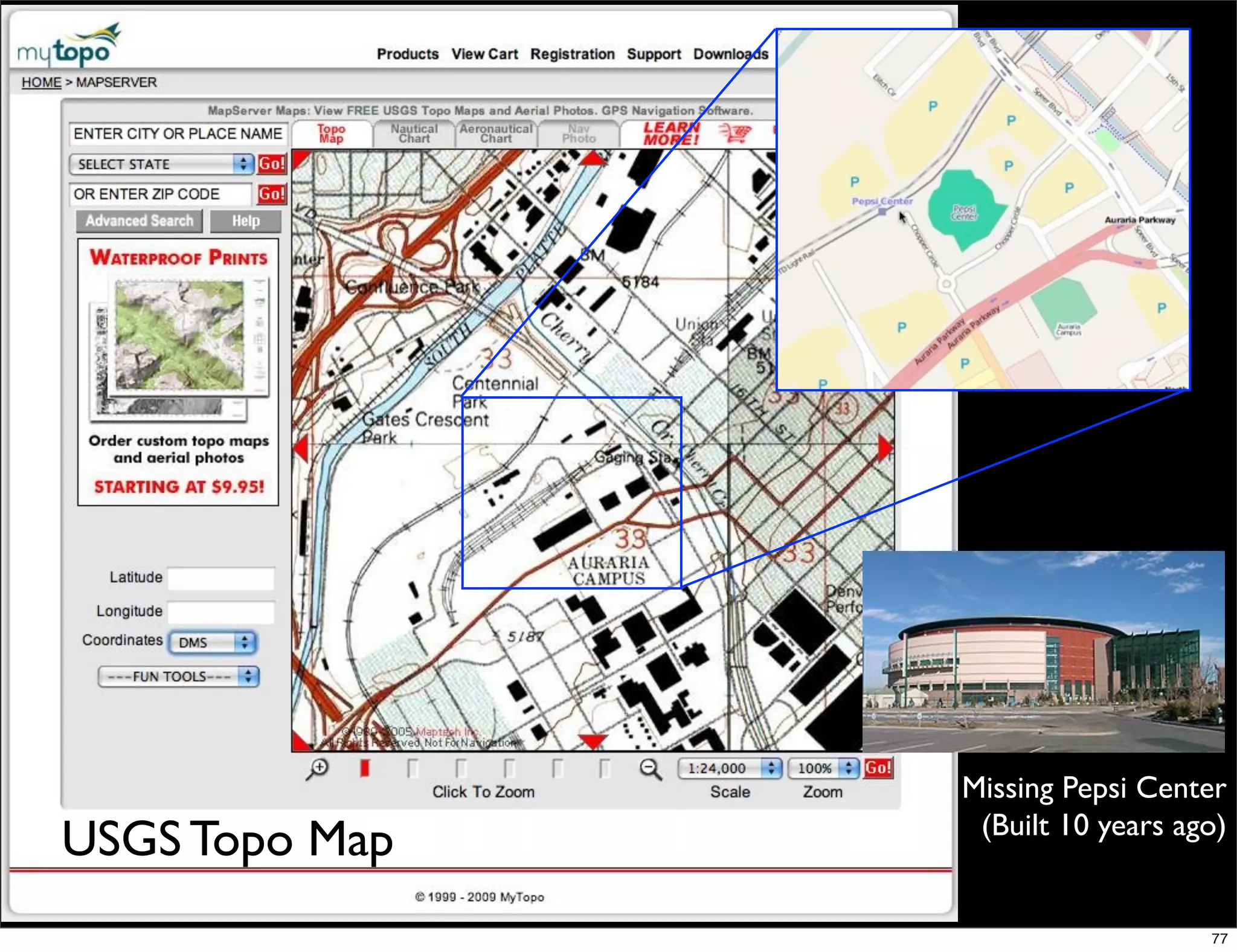The image size is (1237, 952).
Task: Select the last zoom level marker before zoom out
Action: click(605, 768)
